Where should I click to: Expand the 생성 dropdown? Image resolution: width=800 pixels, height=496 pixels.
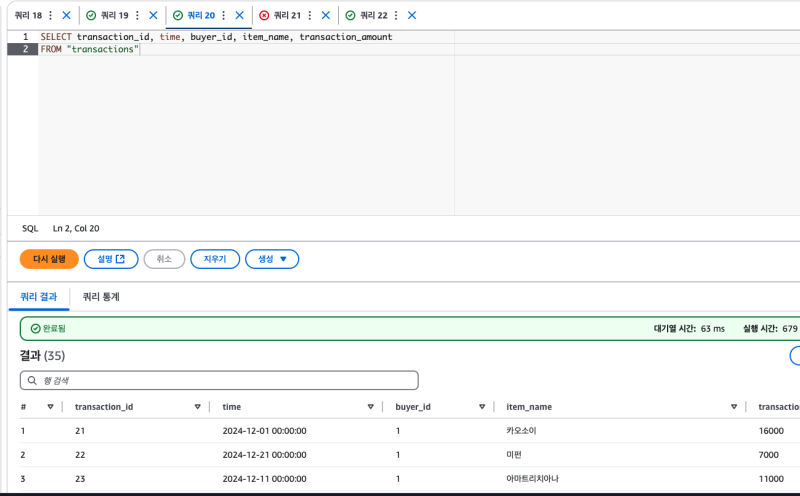tap(272, 259)
